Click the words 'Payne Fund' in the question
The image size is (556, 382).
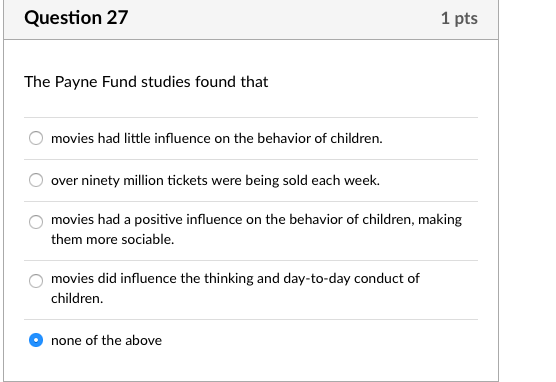96,82
